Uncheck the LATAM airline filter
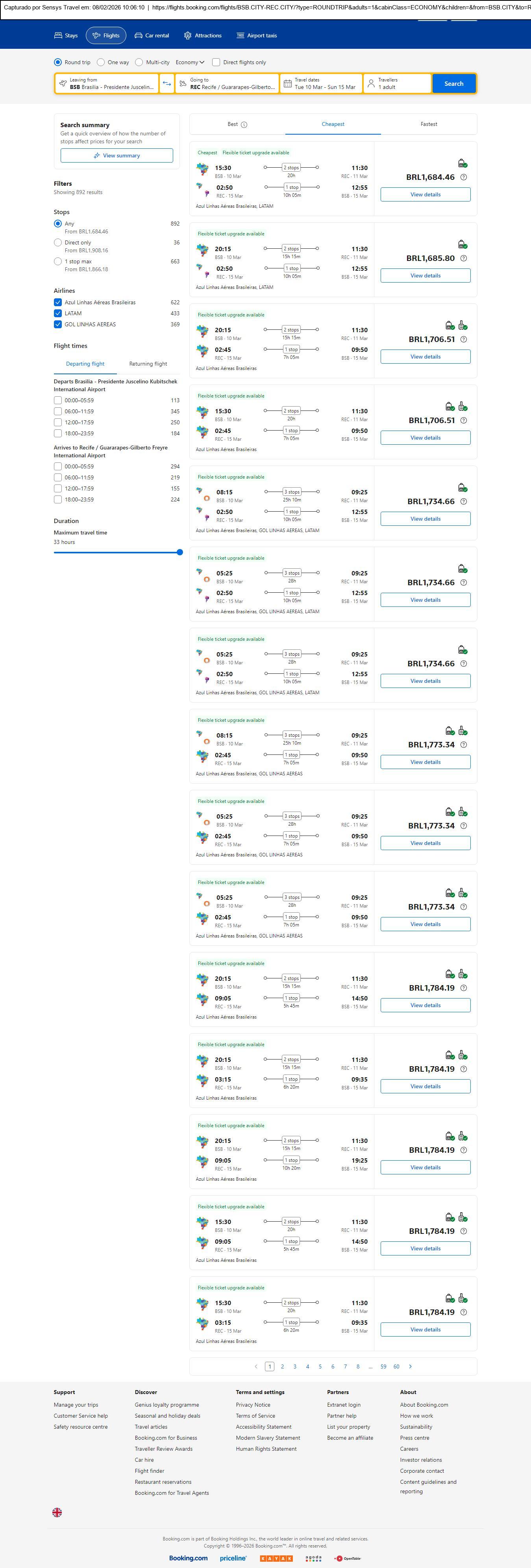The width and height of the screenshot is (531, 1568). pos(58,313)
